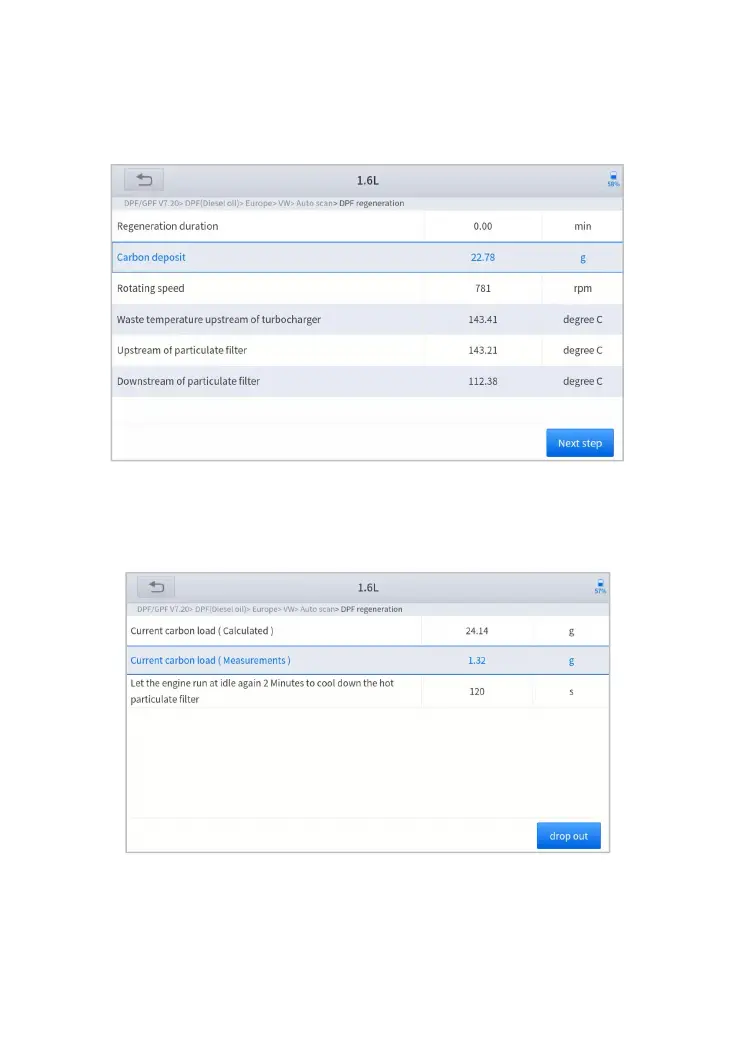Click the back arrow in the top screenshot

144,180
